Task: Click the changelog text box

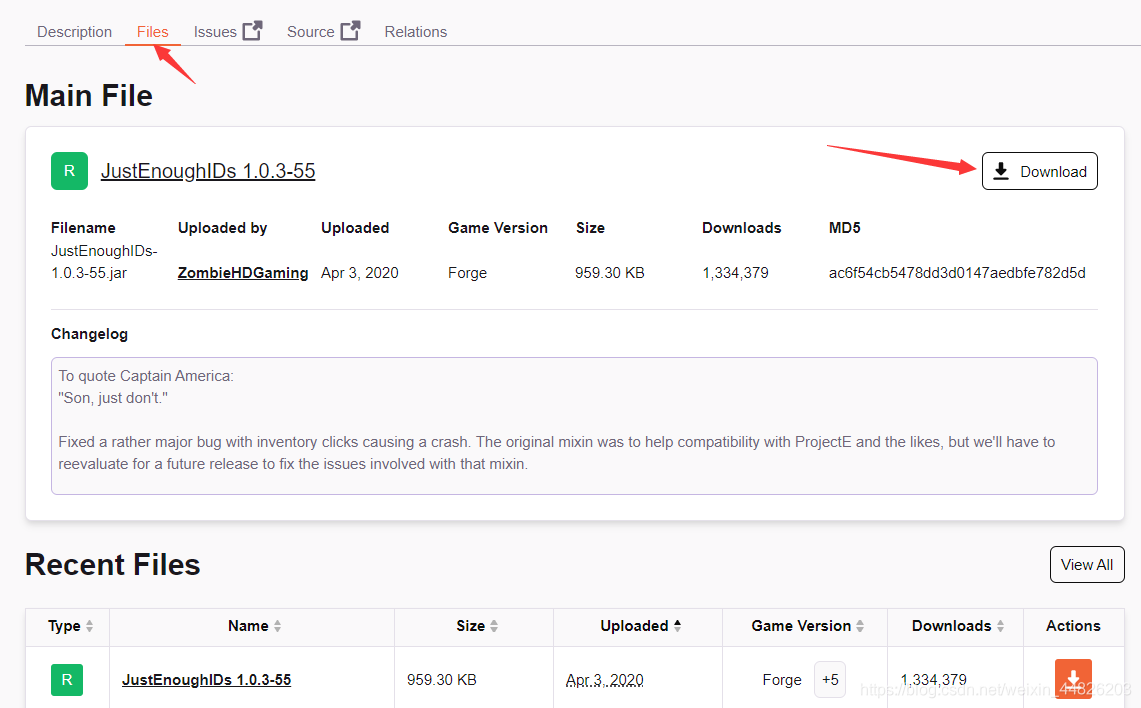Action: click(574, 426)
